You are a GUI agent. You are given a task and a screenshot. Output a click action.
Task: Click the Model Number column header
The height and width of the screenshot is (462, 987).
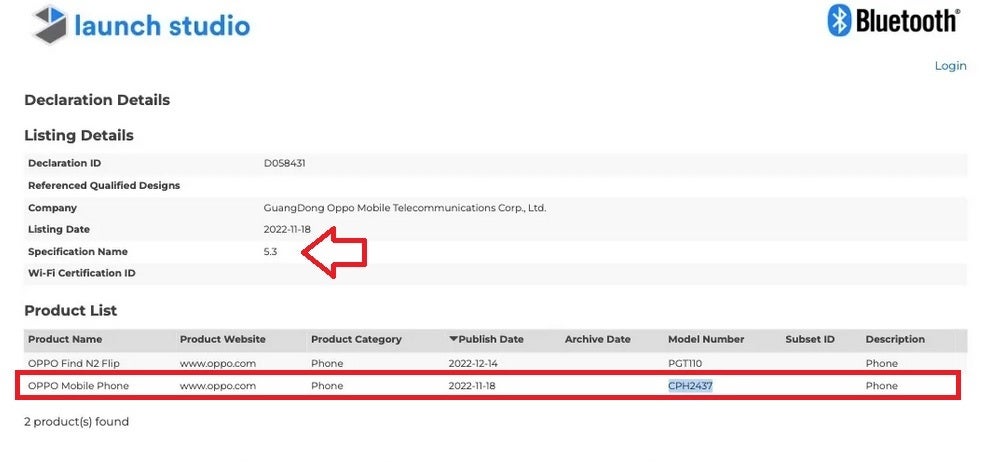[x=706, y=339]
